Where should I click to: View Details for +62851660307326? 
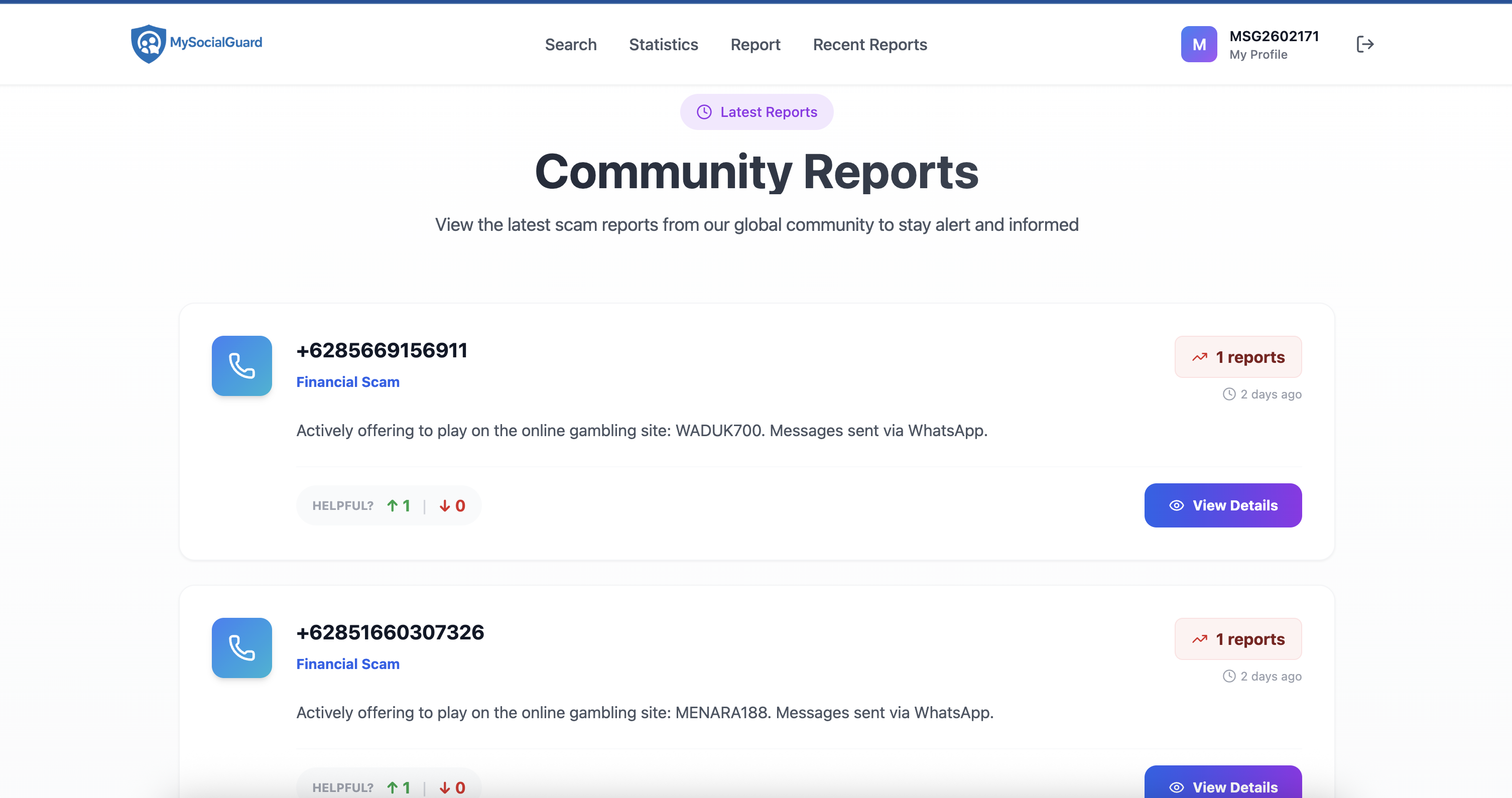(x=1223, y=785)
